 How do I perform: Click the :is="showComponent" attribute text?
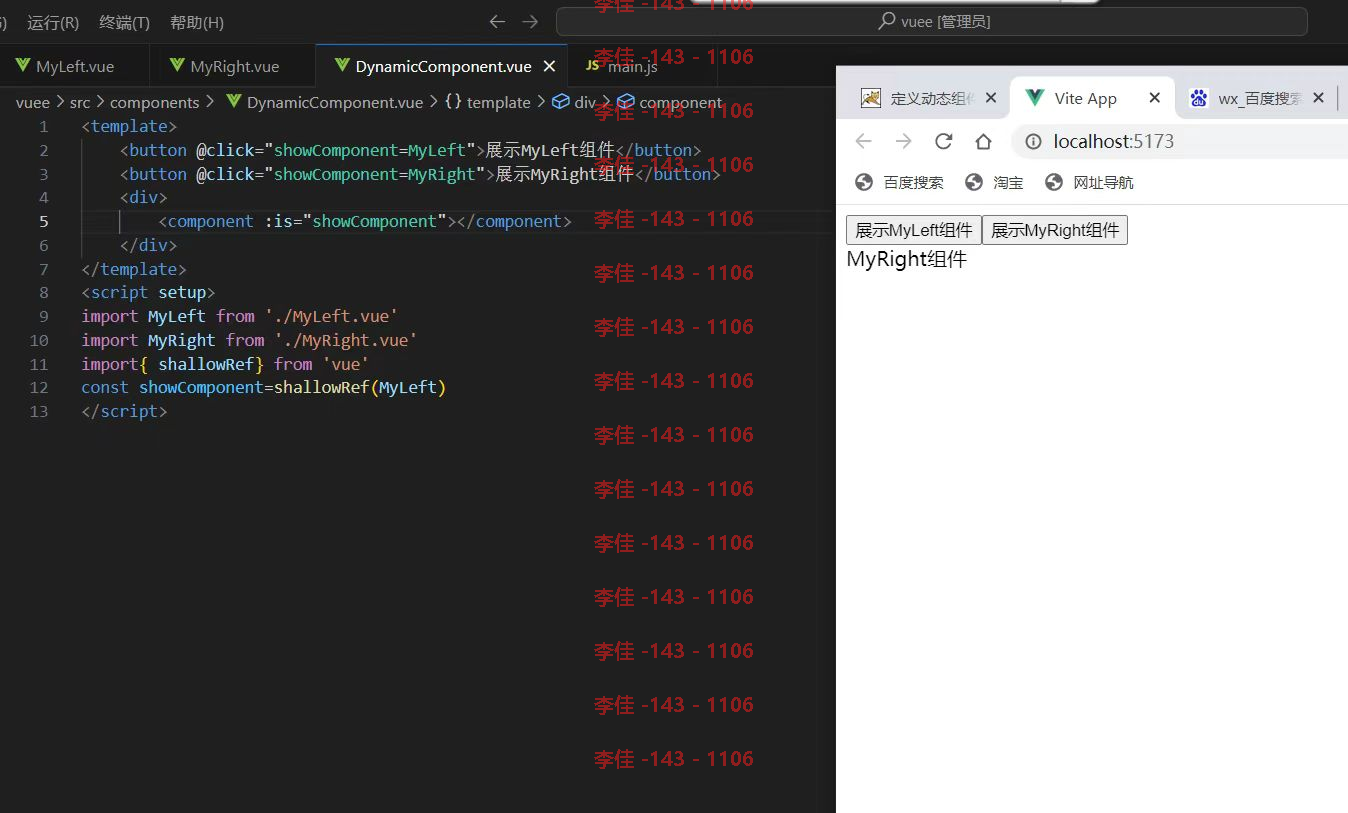pyautogui.click(x=355, y=221)
